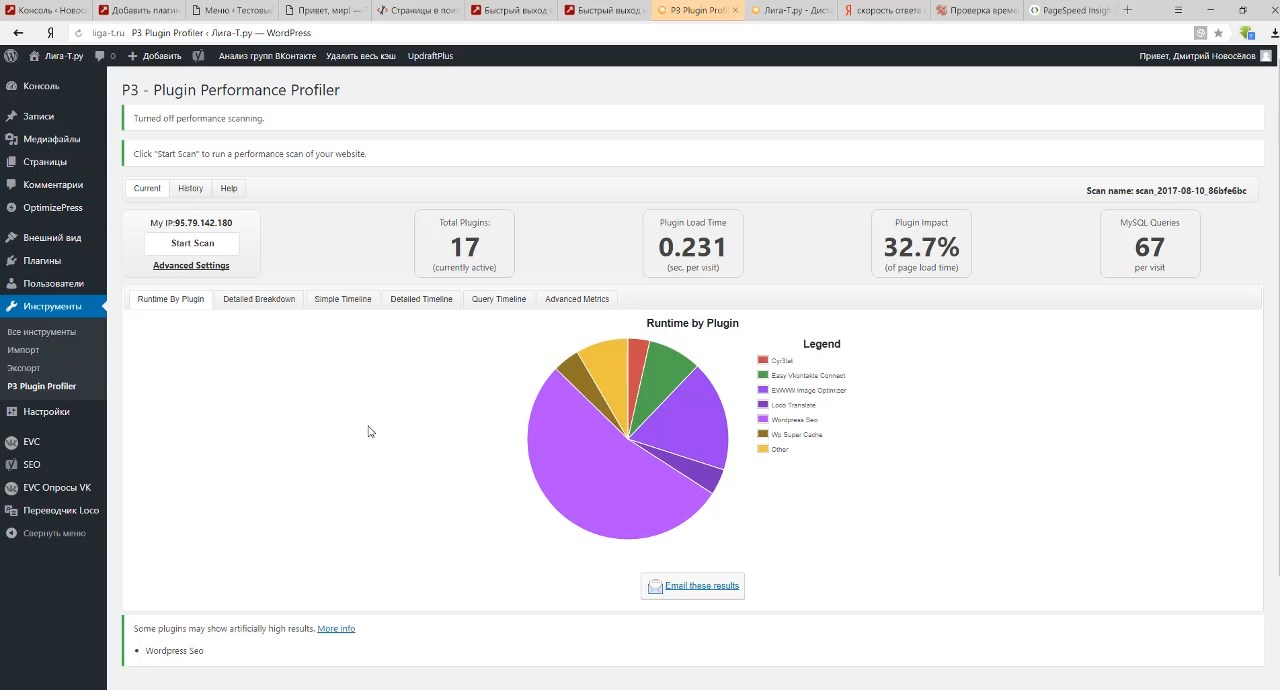Open the OptimizePress menu icon
The width and height of the screenshot is (1280, 690).
pos(11,208)
